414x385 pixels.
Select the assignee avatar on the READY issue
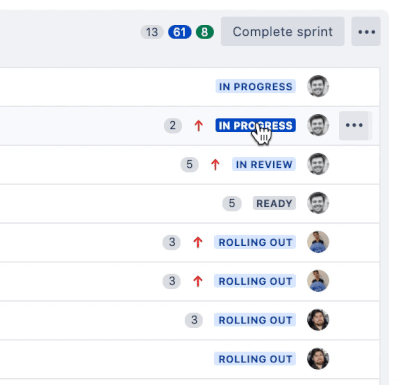pyautogui.click(x=318, y=203)
